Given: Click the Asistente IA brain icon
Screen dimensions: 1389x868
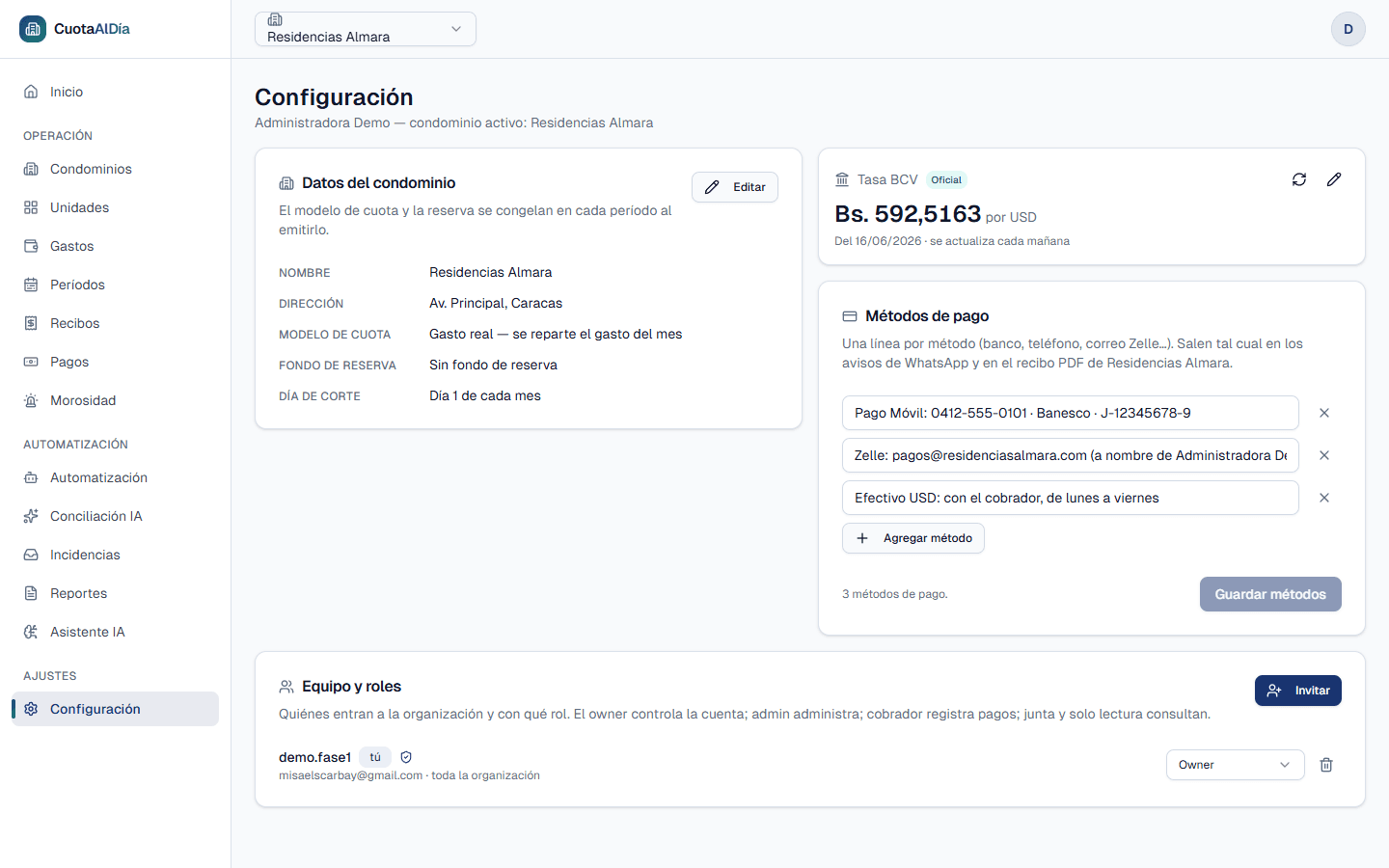Looking at the screenshot, I should (x=31, y=632).
